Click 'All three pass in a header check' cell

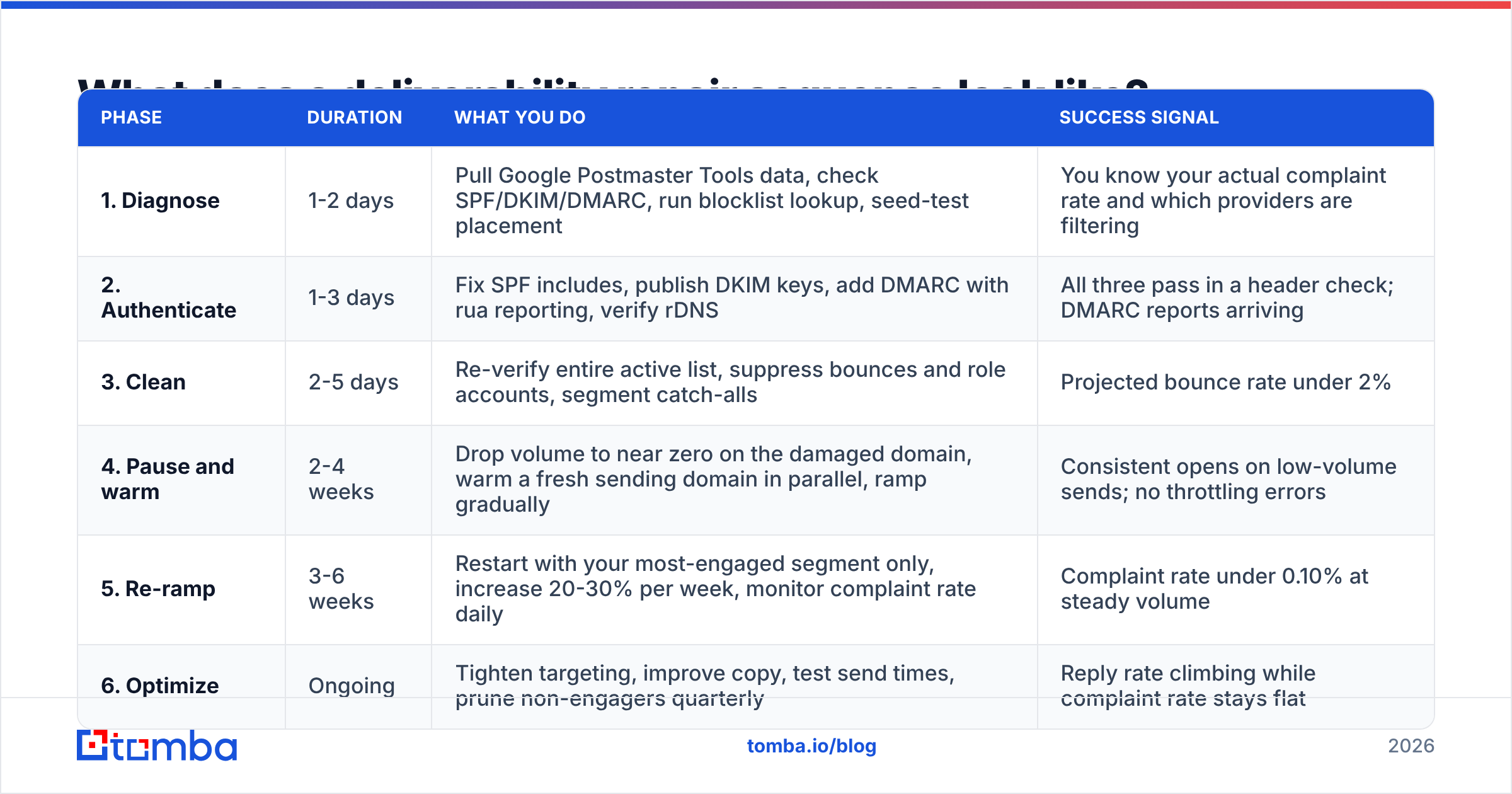(1236, 298)
